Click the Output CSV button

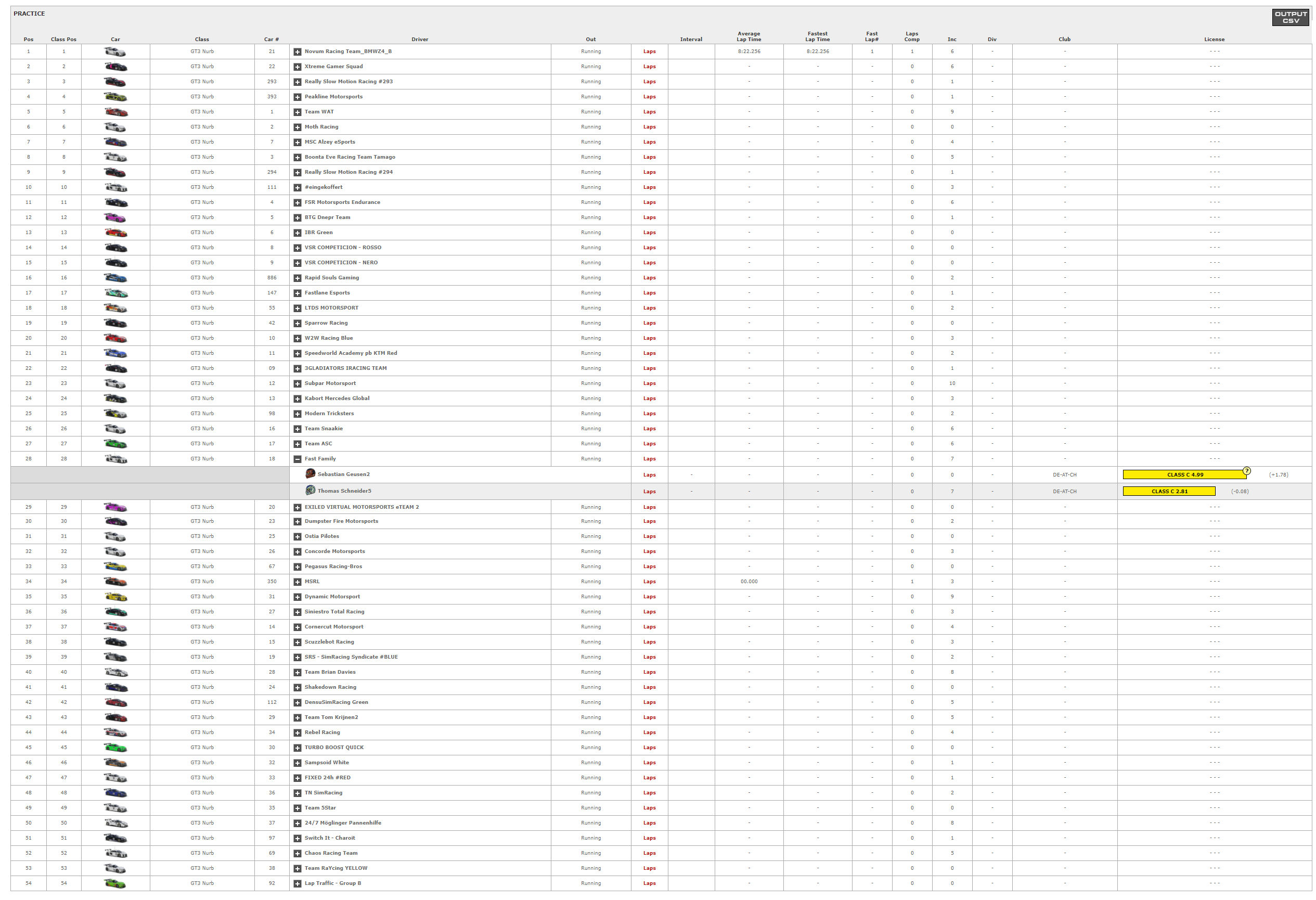(1291, 17)
